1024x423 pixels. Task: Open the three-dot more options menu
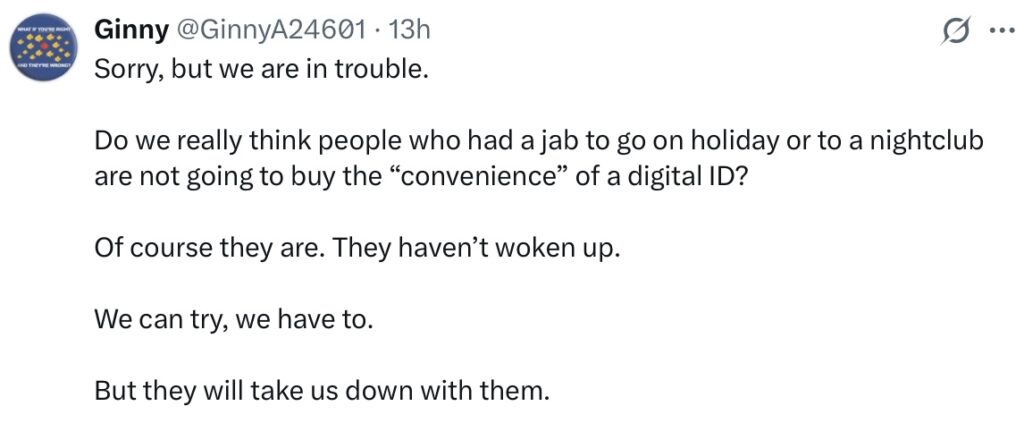[x=1000, y=31]
